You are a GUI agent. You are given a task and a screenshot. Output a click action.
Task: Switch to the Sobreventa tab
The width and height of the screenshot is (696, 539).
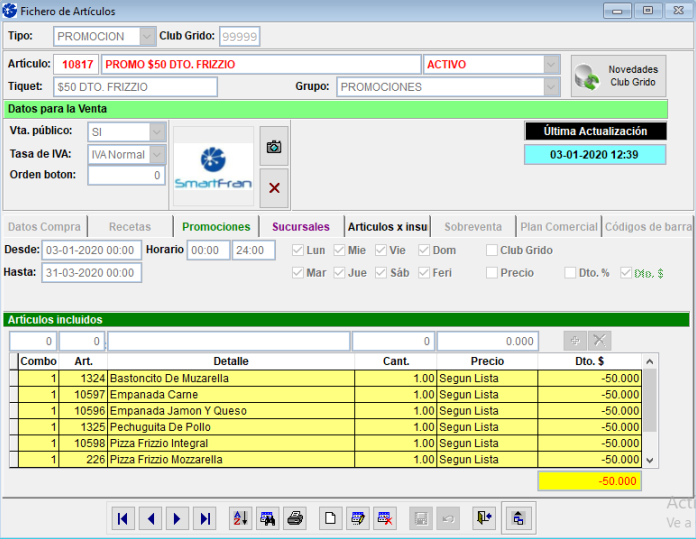(473, 226)
